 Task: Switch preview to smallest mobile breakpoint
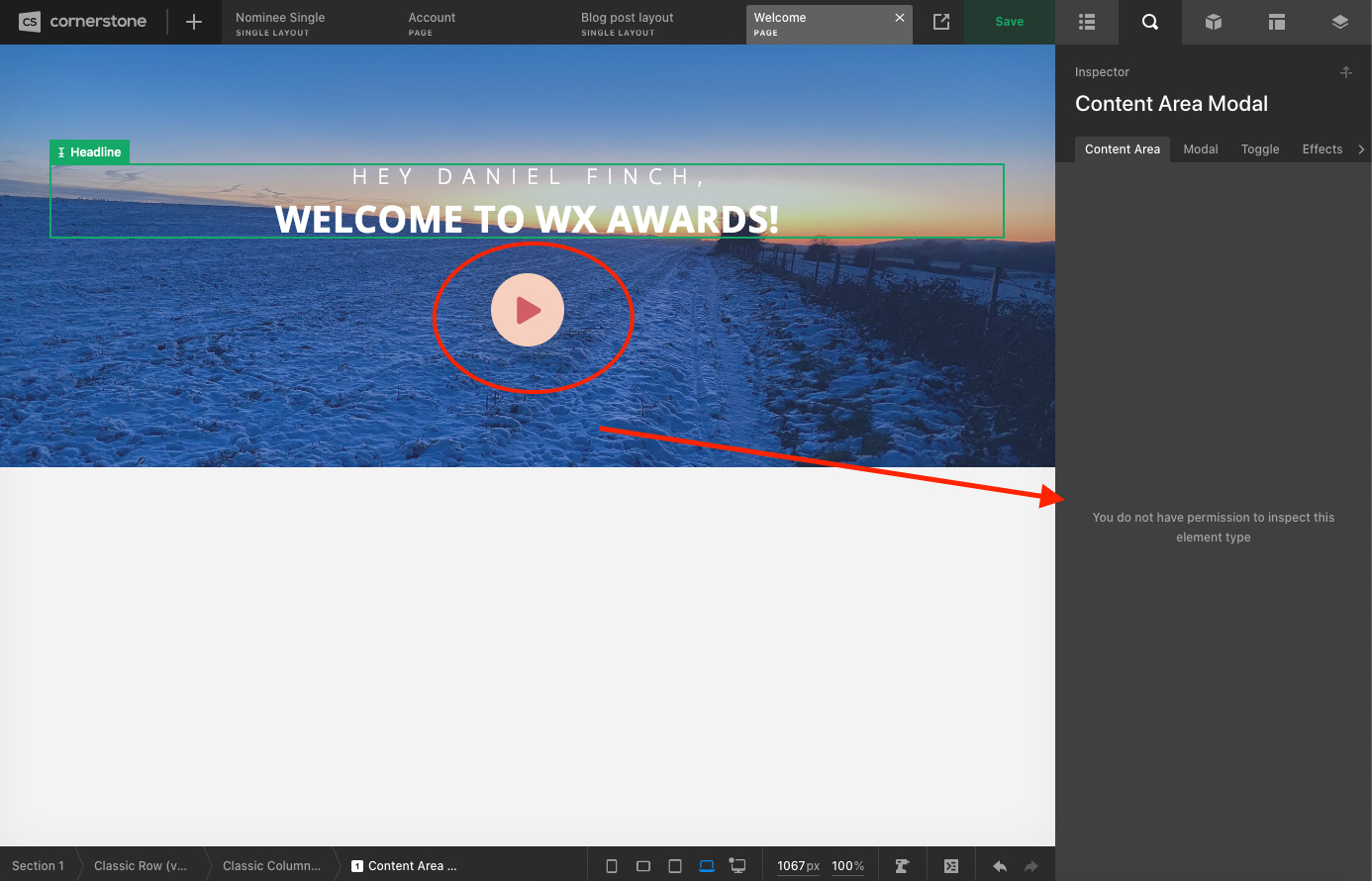(612, 866)
